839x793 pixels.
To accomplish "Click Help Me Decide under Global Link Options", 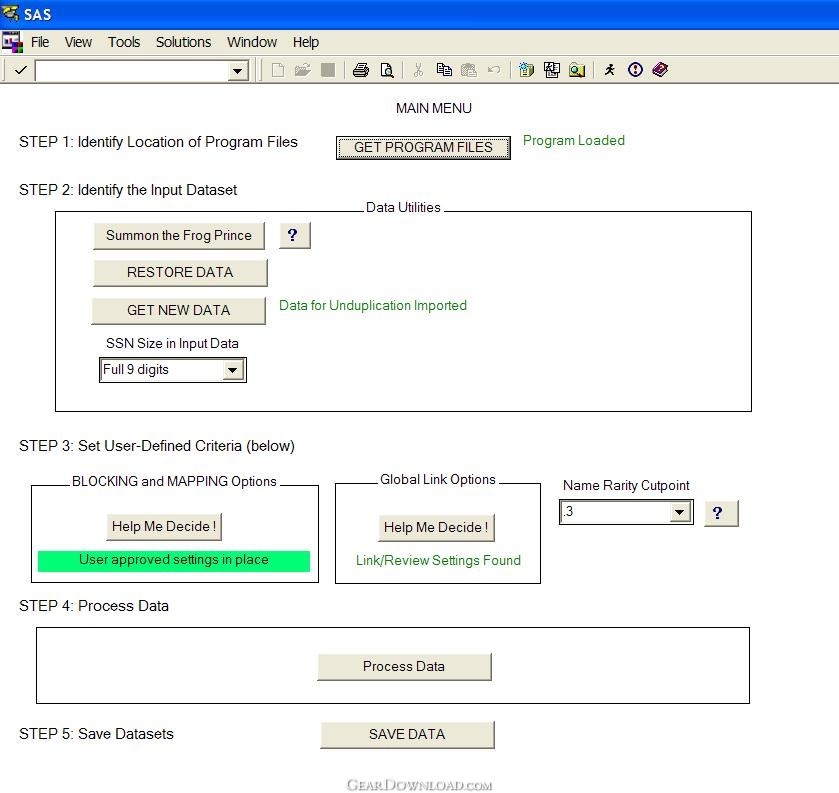I will pos(436,527).
